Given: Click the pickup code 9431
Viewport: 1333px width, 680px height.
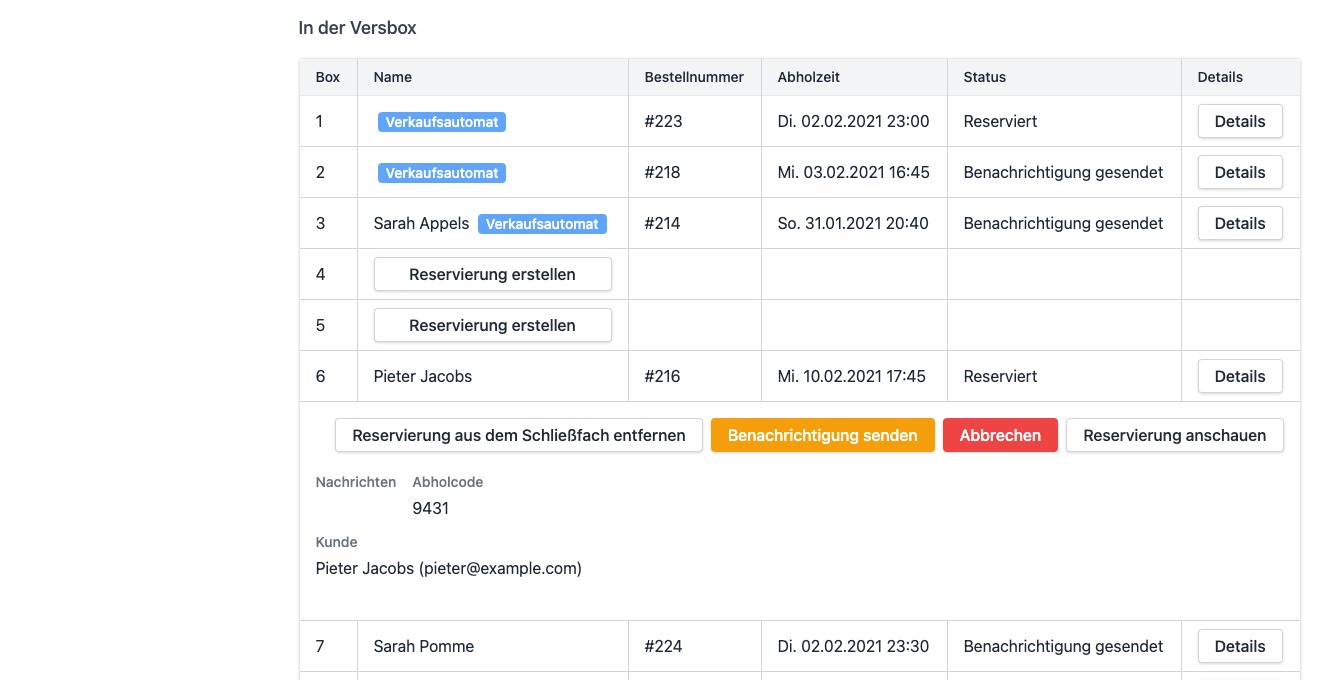Looking at the screenshot, I should (x=431, y=509).
